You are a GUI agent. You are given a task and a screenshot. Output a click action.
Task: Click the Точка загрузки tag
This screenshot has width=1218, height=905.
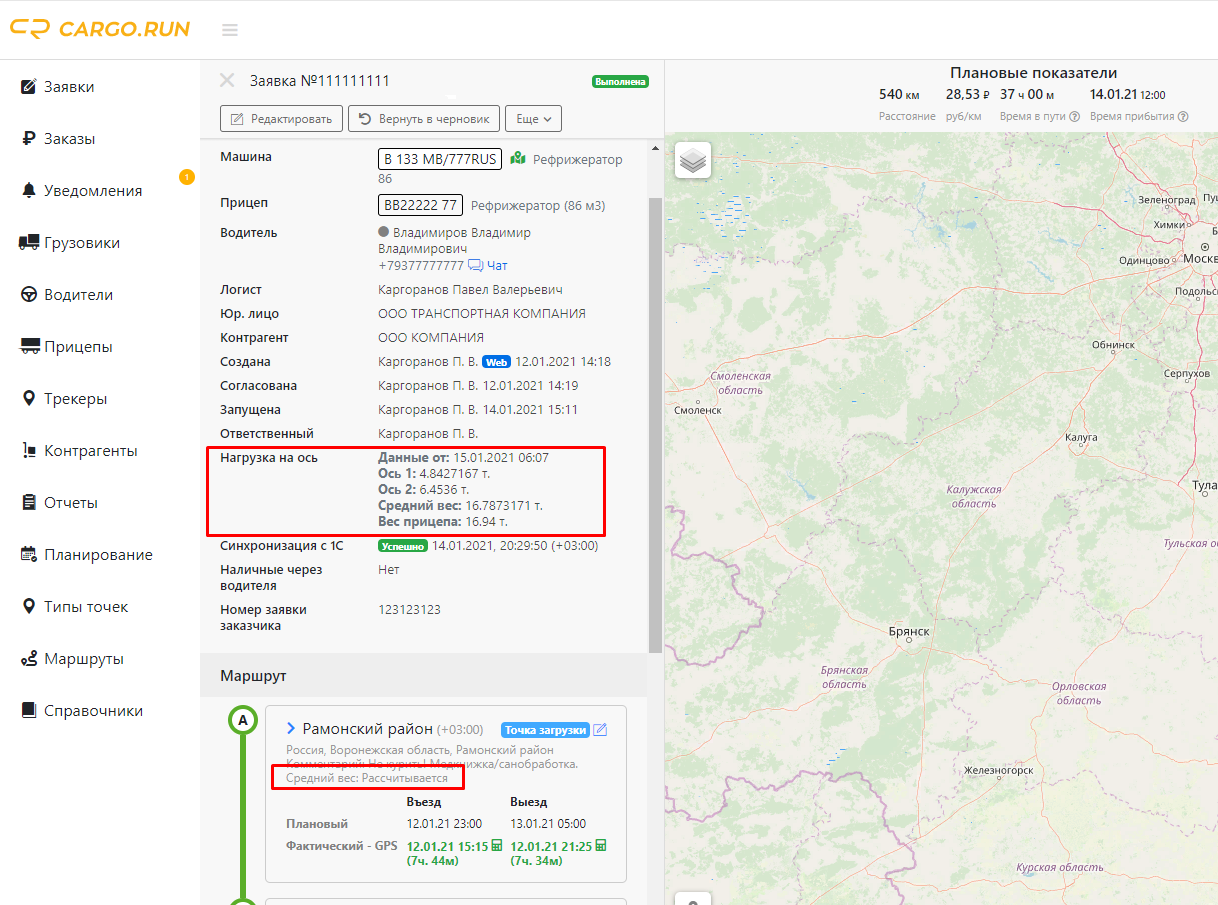tap(544, 730)
